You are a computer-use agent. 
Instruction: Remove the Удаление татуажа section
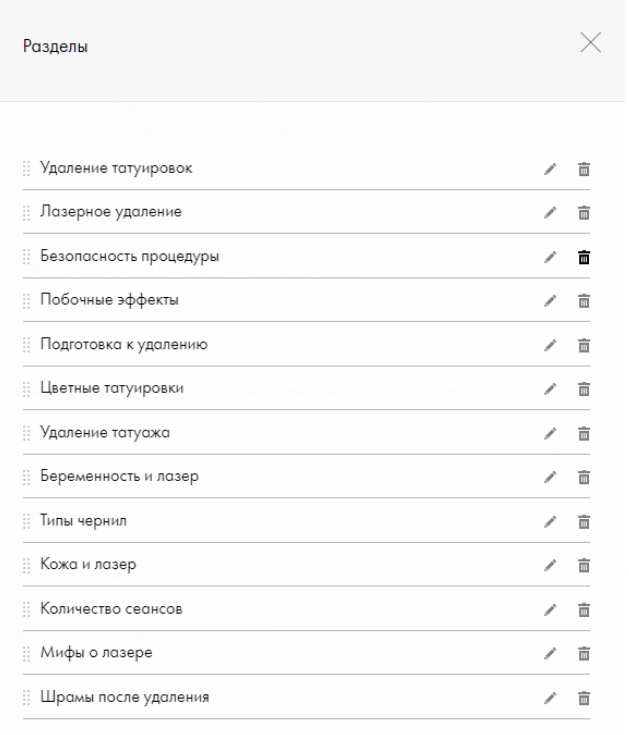point(584,434)
